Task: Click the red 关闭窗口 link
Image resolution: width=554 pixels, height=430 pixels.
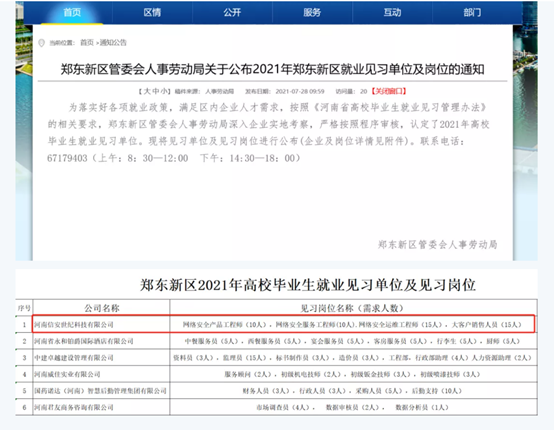Action: (388, 92)
